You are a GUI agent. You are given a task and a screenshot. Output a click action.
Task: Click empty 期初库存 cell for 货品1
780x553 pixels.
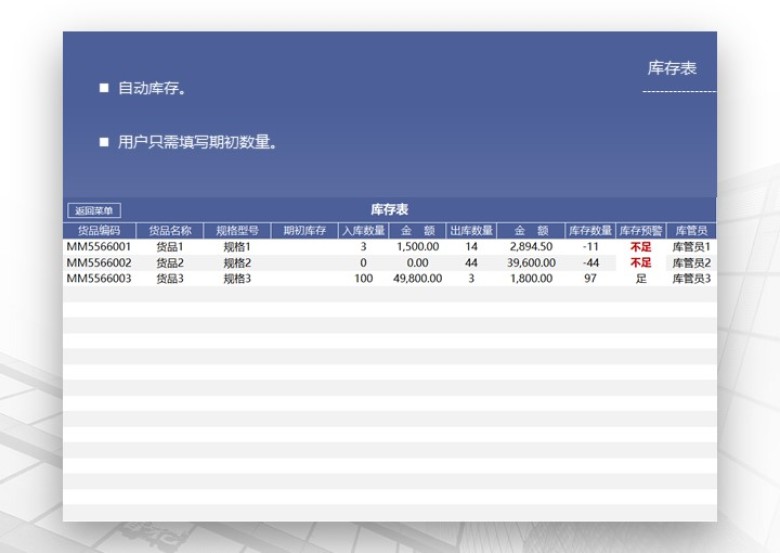tap(304, 247)
